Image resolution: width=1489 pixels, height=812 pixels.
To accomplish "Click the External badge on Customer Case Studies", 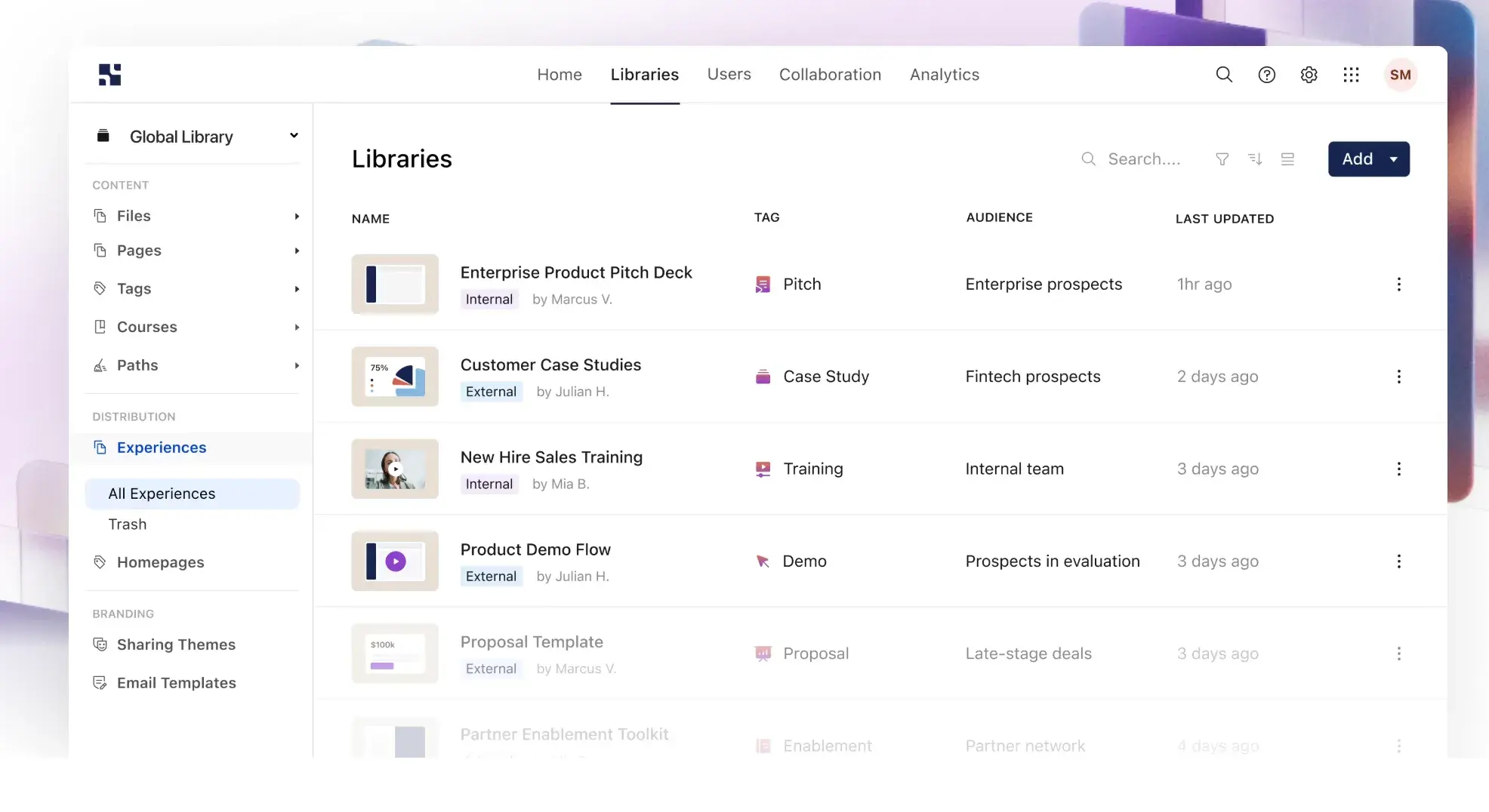I will [x=491, y=392].
